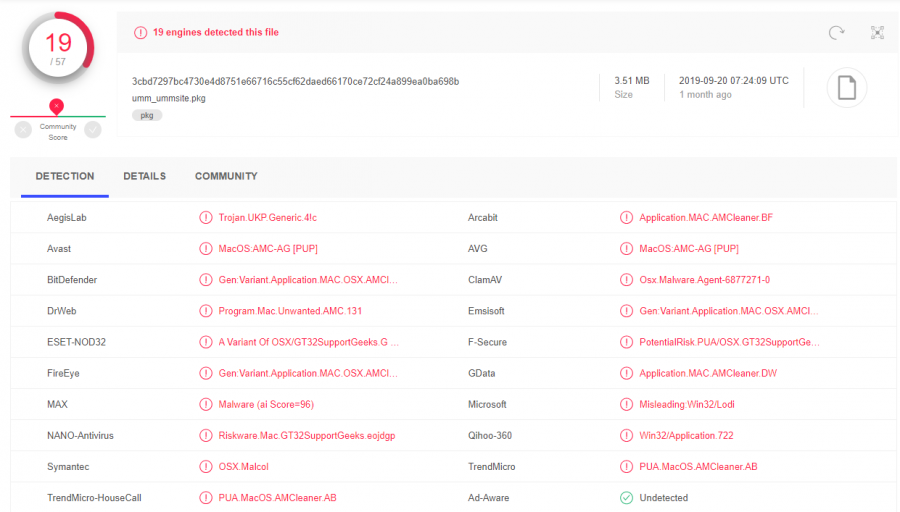Click warning icon in Emsisoft row
This screenshot has width=900, height=512.
pyautogui.click(x=626, y=311)
